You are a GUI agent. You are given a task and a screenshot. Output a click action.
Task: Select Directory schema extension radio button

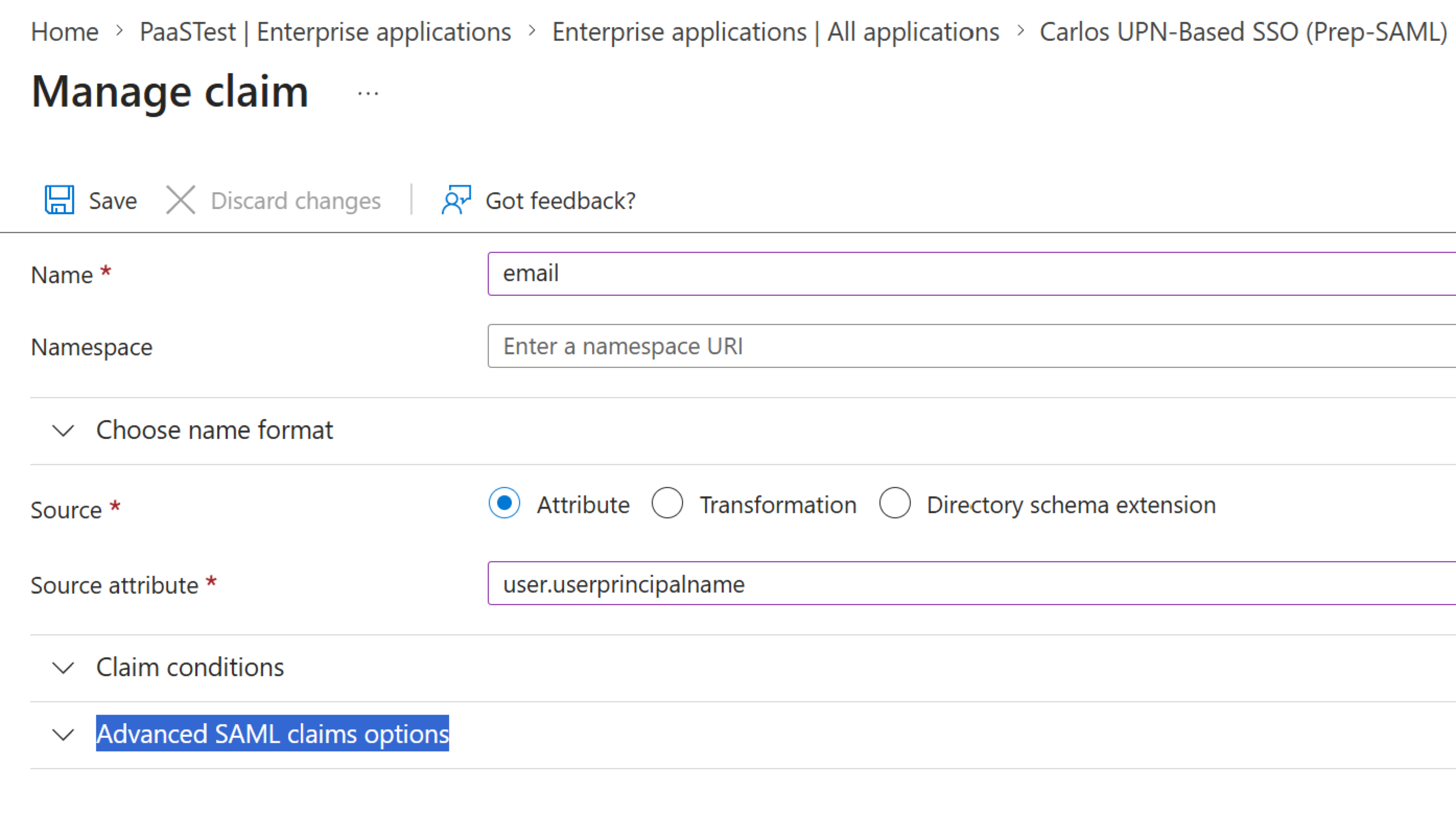tap(895, 504)
